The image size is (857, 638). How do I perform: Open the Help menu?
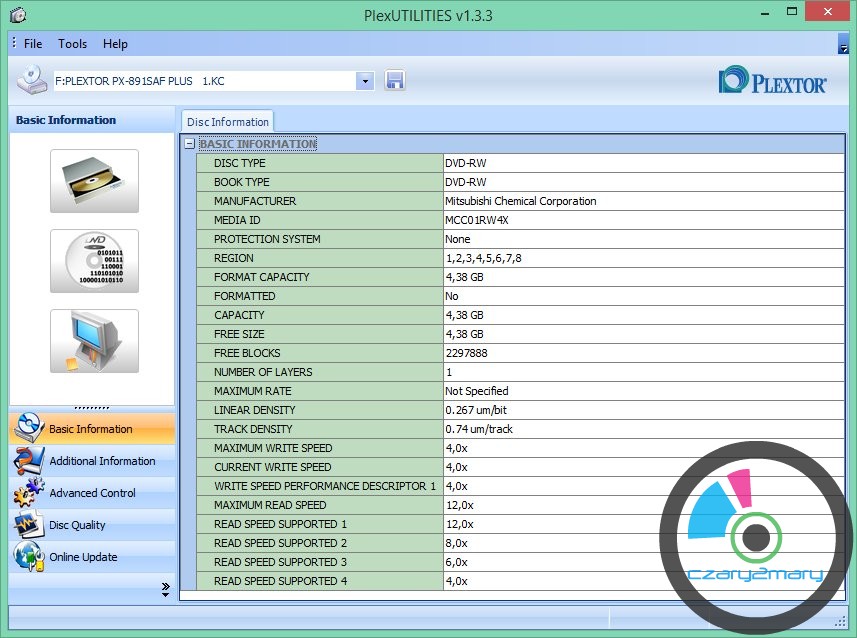point(115,44)
